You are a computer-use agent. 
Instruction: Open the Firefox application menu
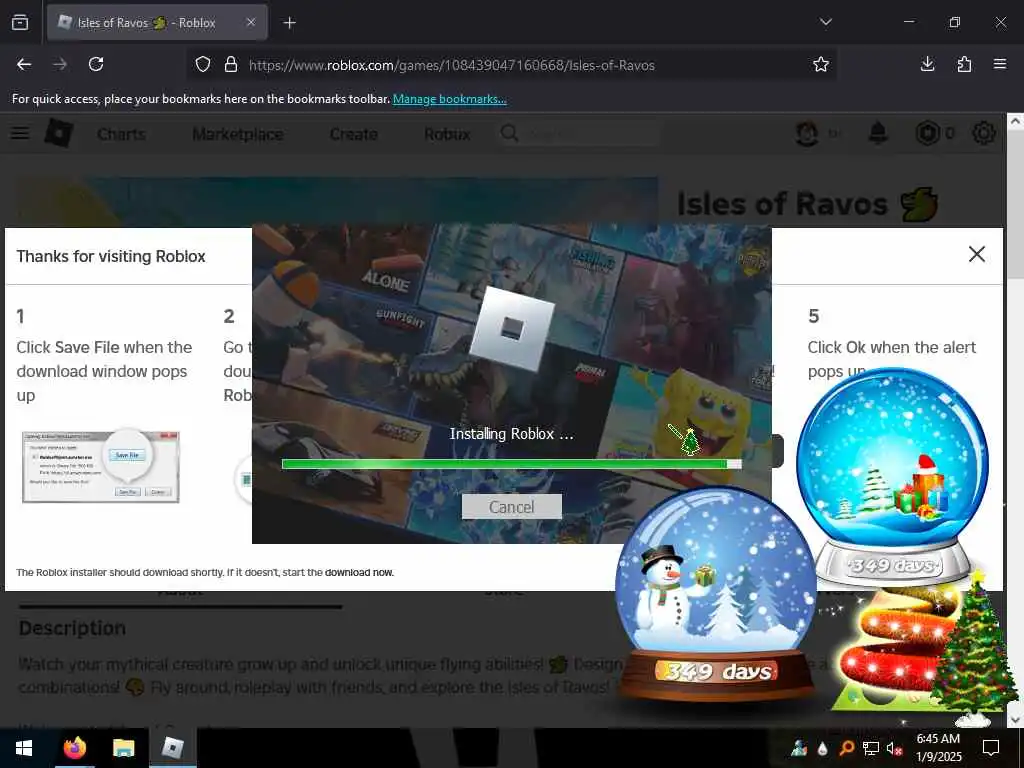pyautogui.click(x=1000, y=64)
